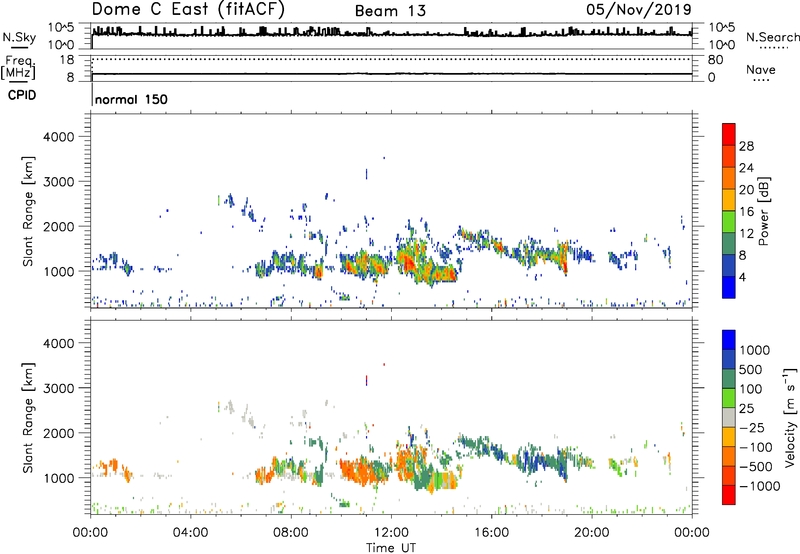This screenshot has height=554, width=800.
Task: Click the 'Time UT' axis title
Action: pos(391,548)
